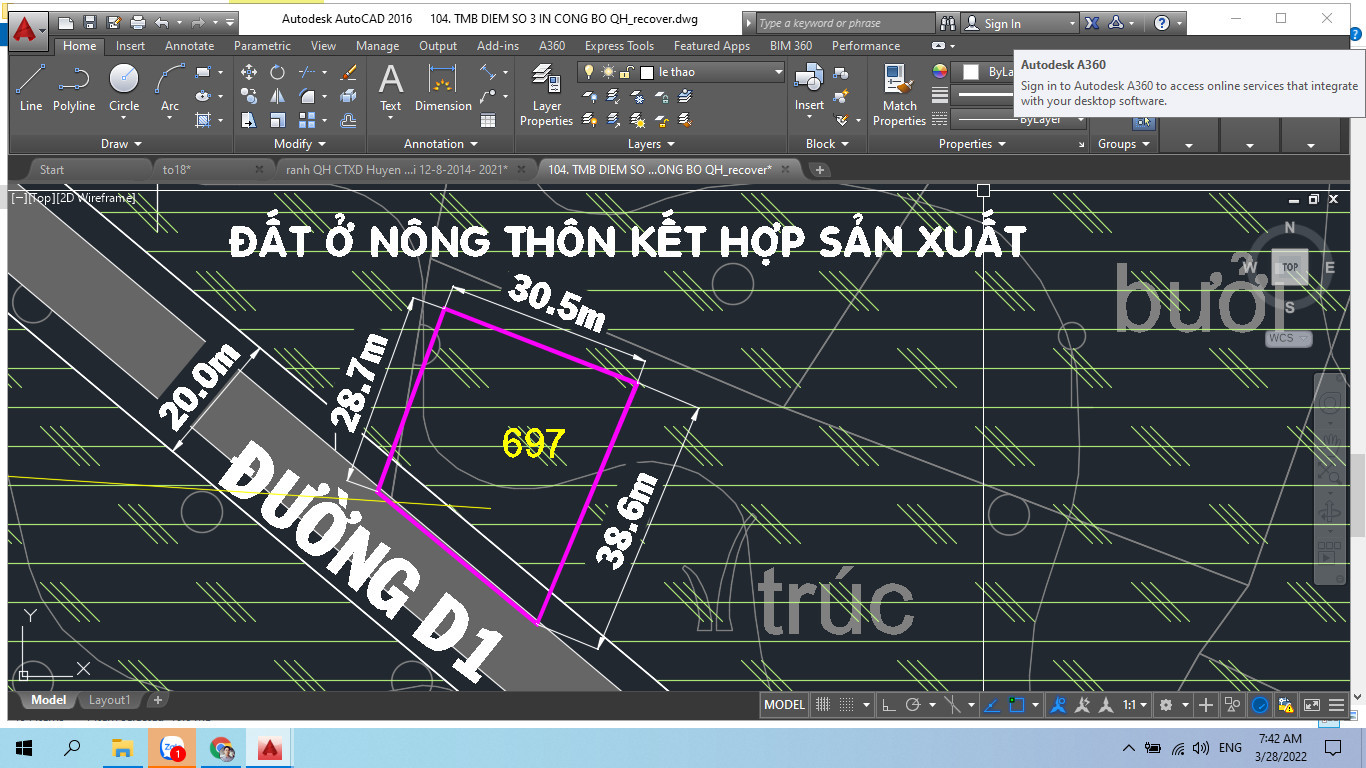This screenshot has width=1366, height=768.
Task: Click the Erase tool icon
Action: coord(348,72)
